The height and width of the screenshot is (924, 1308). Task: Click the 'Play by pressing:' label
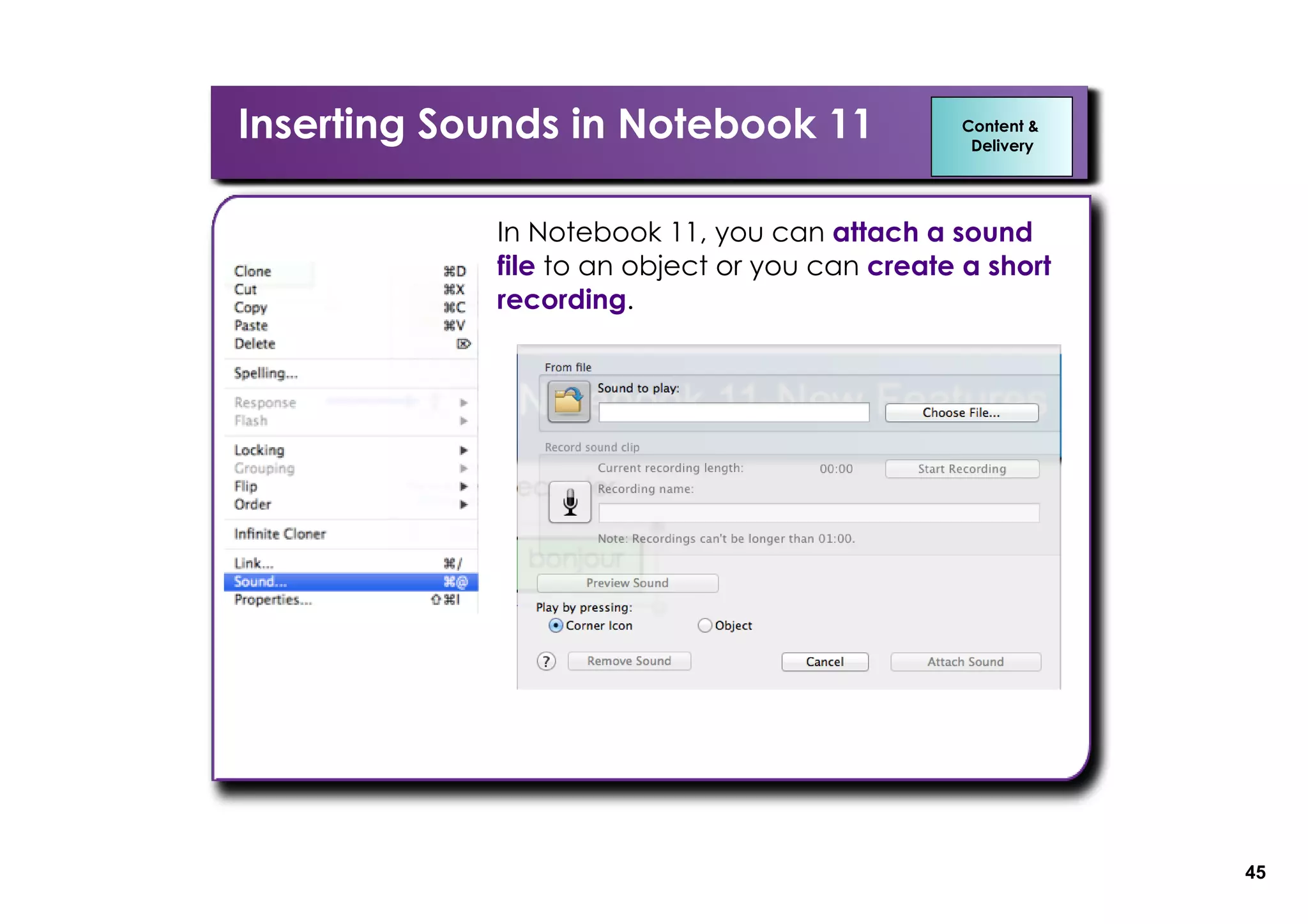(584, 607)
